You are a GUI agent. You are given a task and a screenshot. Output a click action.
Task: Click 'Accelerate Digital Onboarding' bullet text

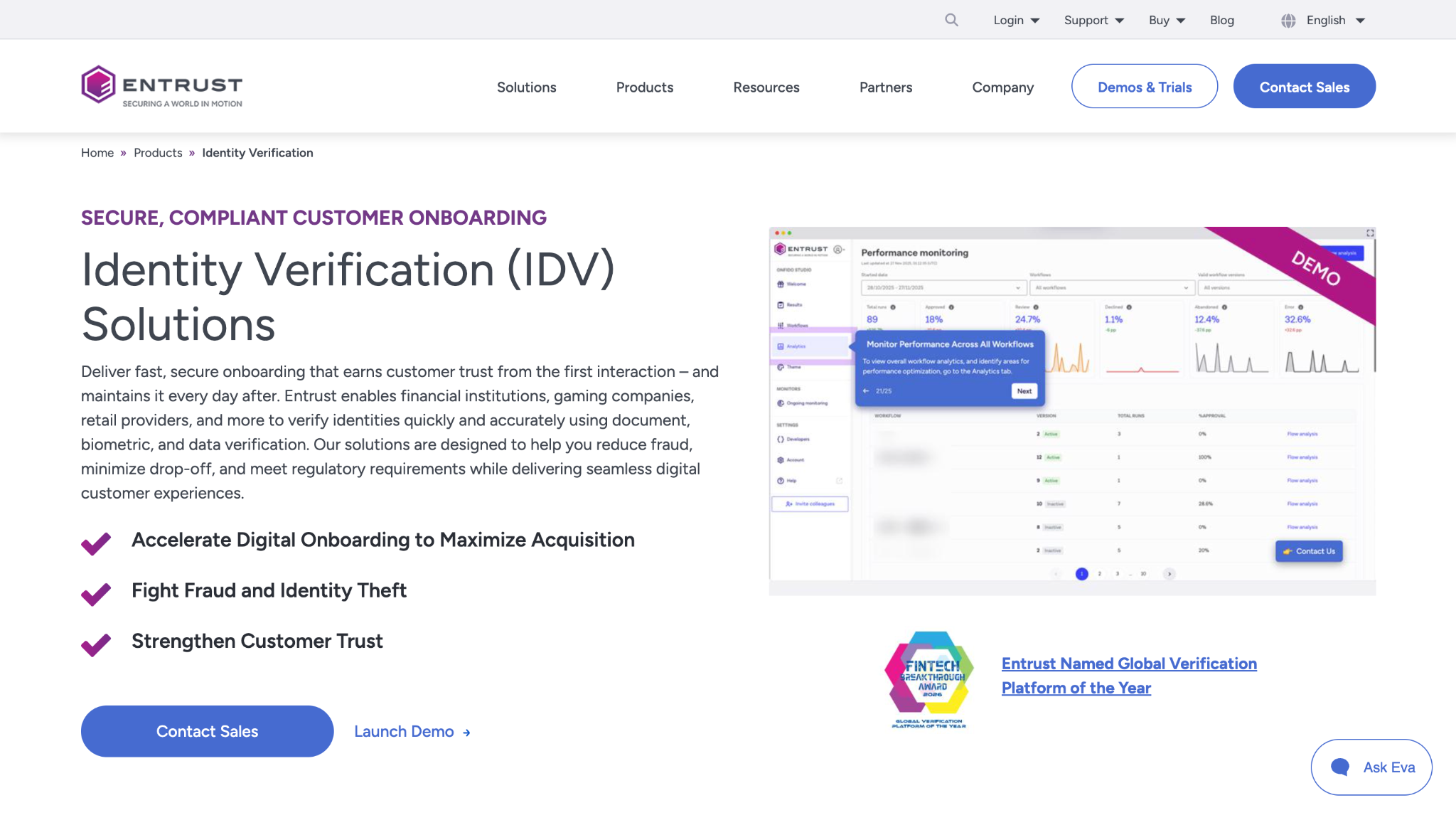(383, 540)
